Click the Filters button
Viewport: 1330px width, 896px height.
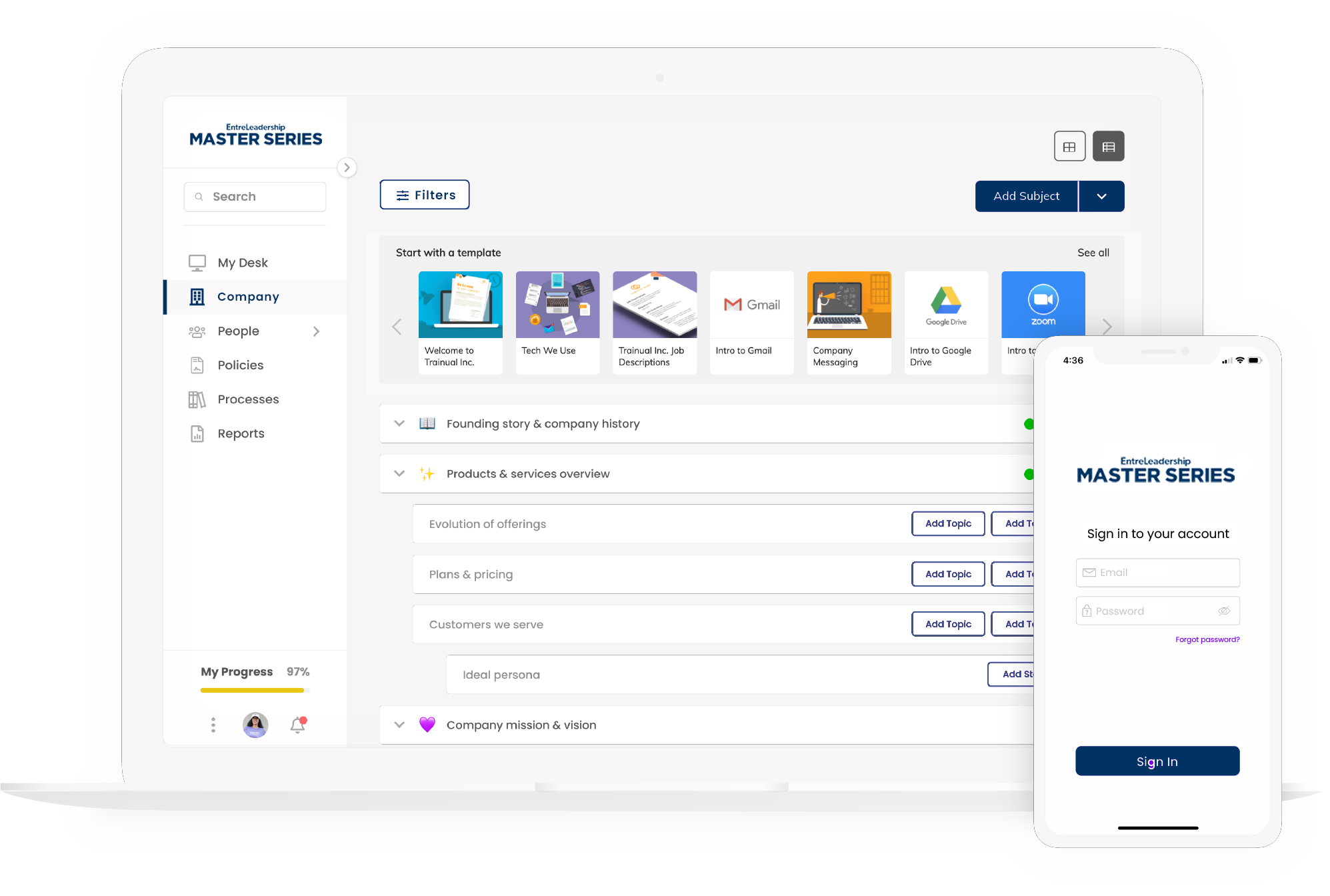pos(425,195)
